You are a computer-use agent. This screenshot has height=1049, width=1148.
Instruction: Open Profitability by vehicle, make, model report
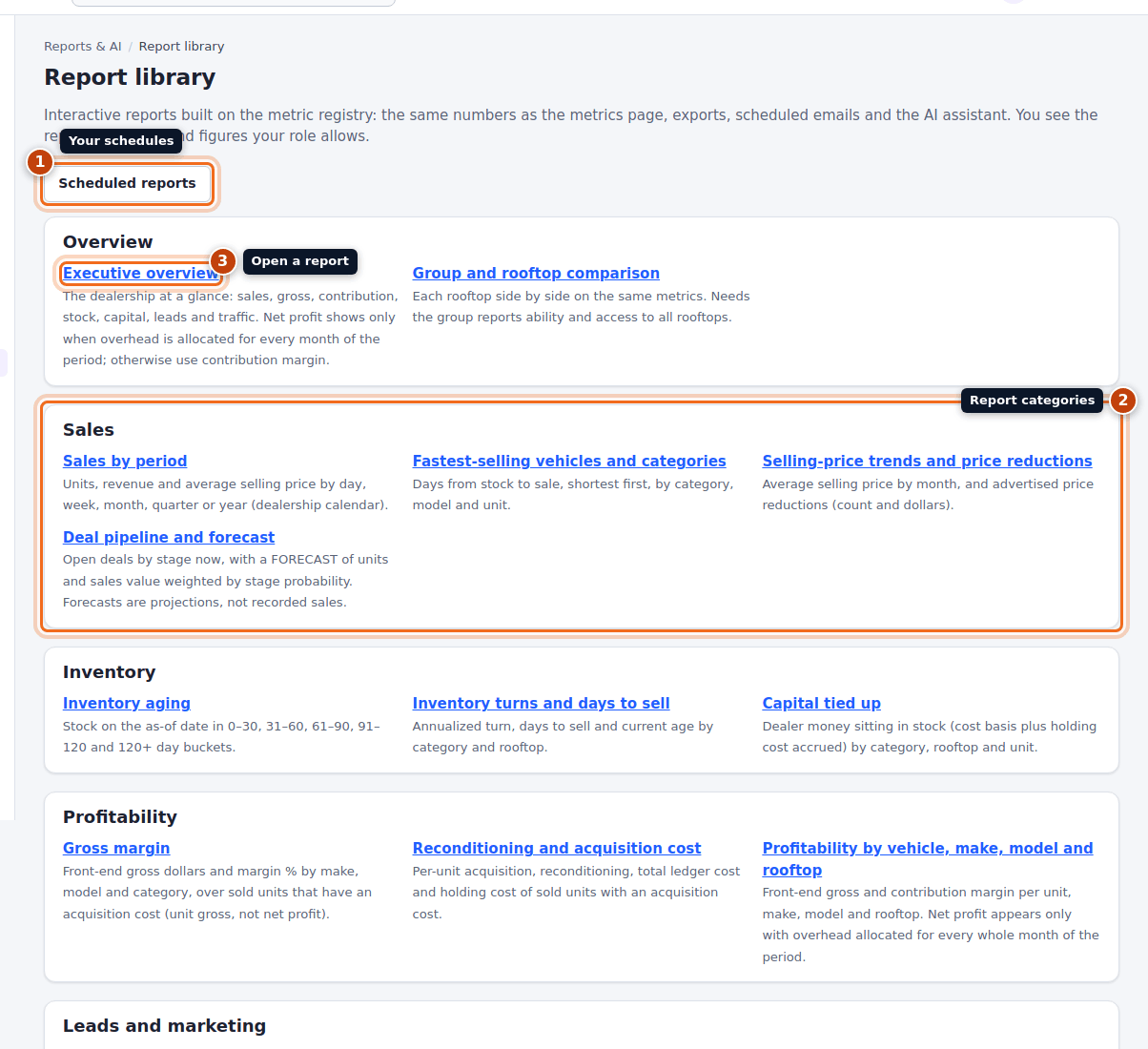pyautogui.click(x=928, y=858)
